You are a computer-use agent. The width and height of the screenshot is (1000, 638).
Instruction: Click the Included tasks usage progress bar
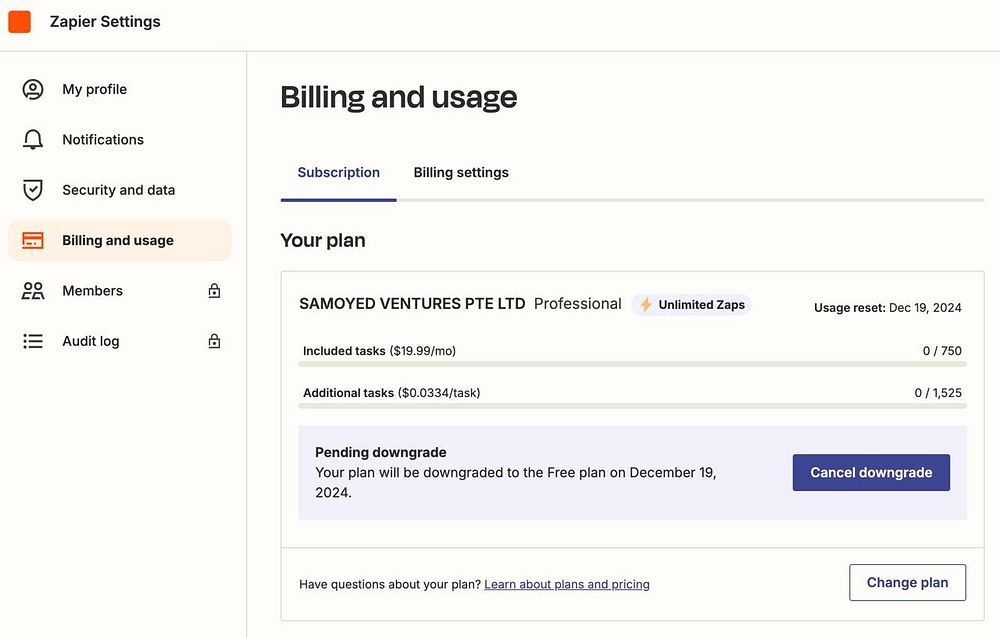[x=632, y=364]
